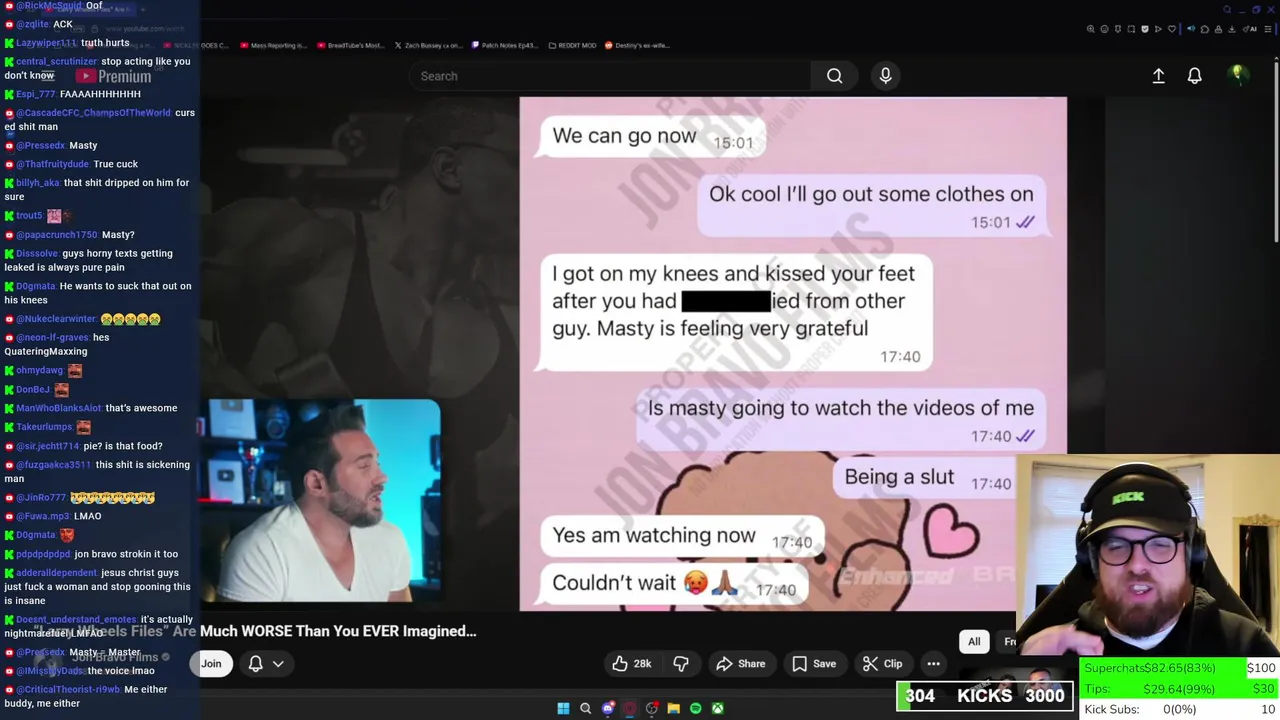Click chat username @papacrunch1750

pyautogui.click(x=56, y=235)
